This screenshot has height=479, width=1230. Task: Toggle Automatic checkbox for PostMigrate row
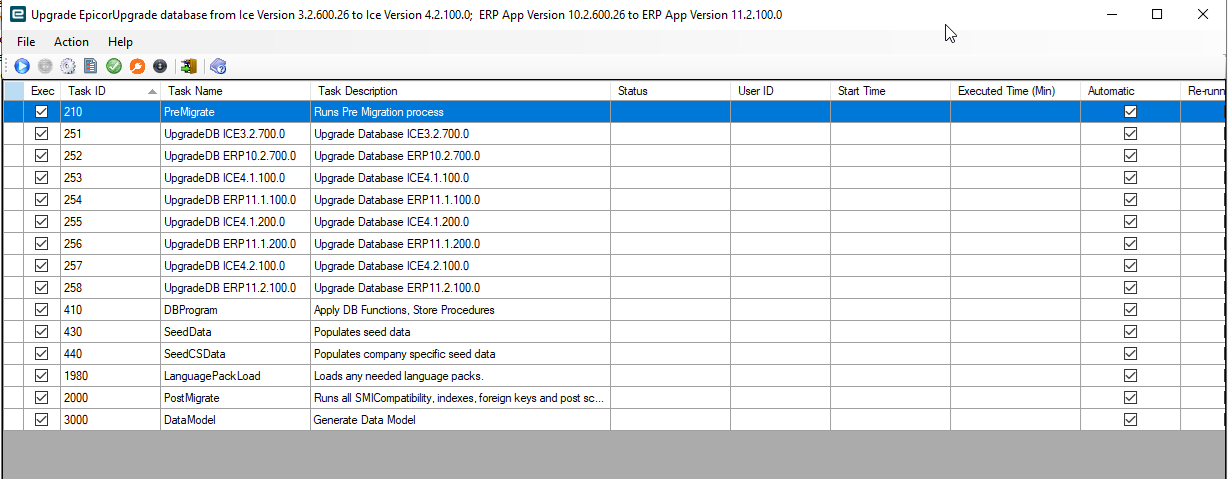tap(1130, 398)
